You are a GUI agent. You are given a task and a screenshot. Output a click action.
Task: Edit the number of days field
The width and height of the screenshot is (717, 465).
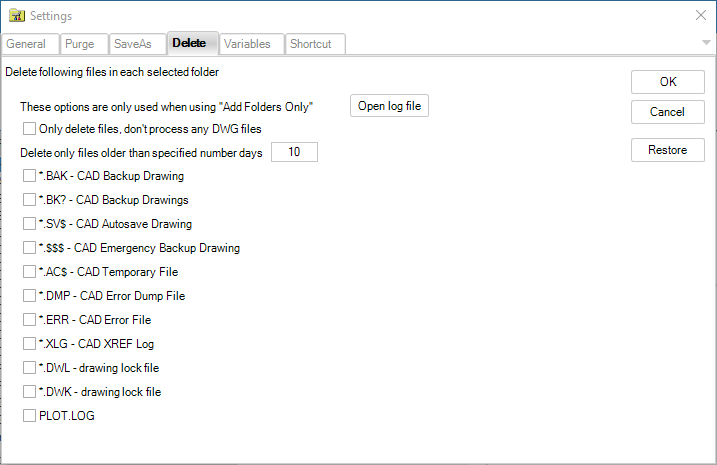coord(294,152)
